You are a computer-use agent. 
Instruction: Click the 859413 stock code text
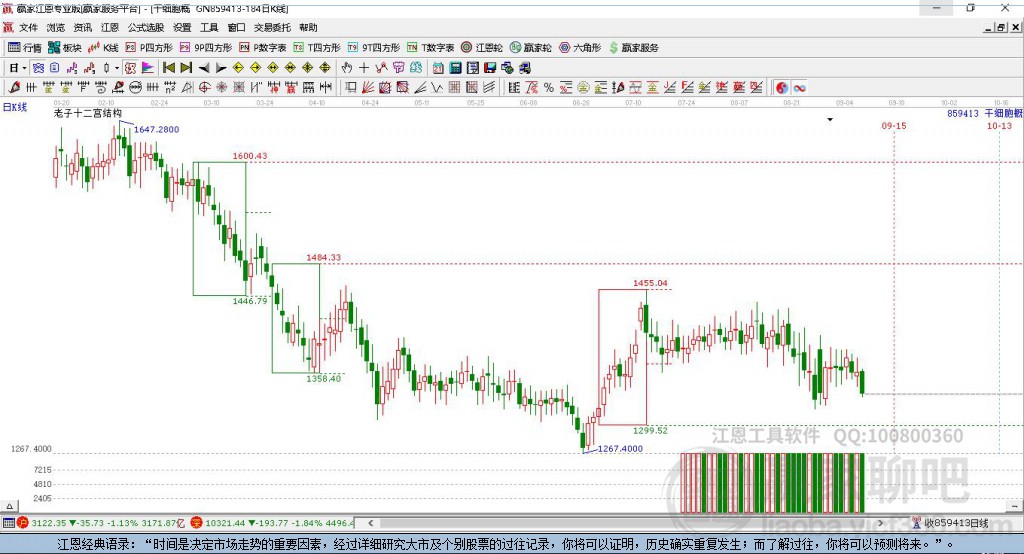click(963, 113)
